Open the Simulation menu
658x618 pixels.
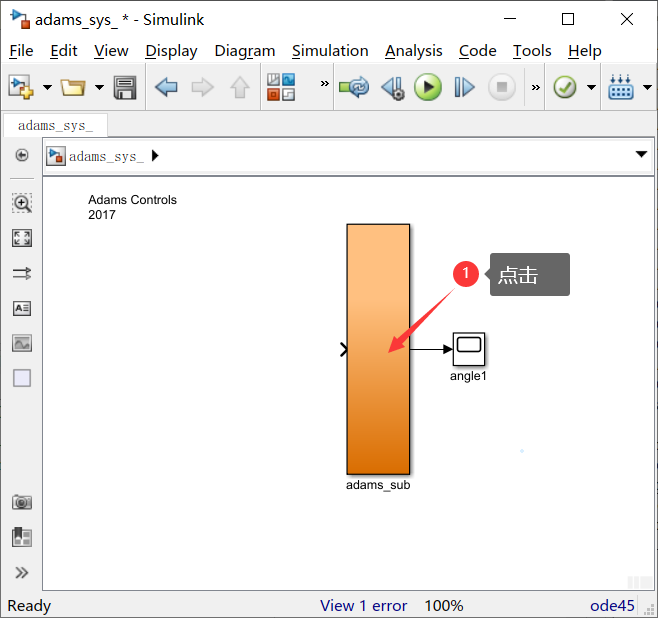(x=330, y=51)
